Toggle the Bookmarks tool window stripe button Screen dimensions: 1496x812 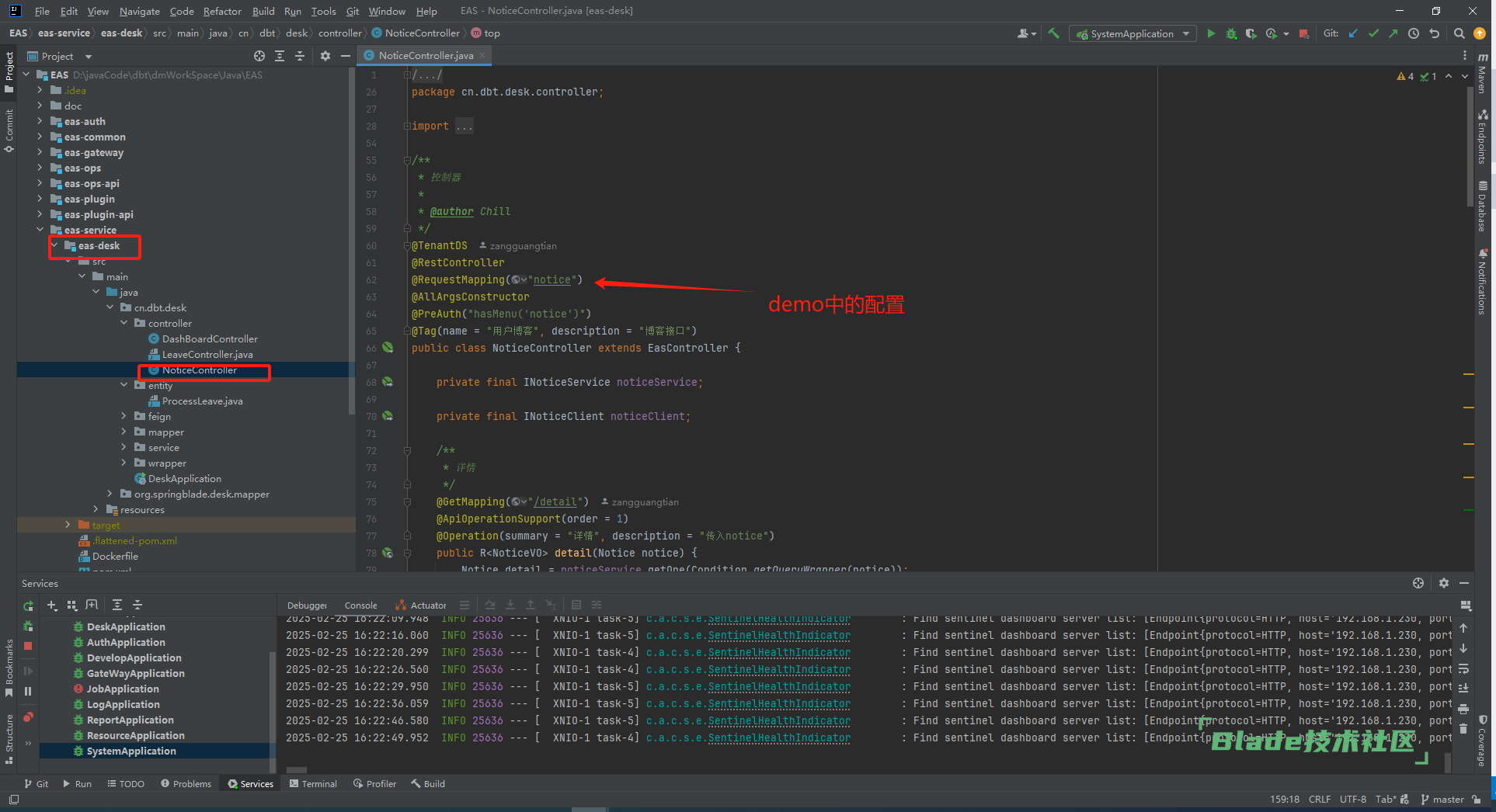coord(9,668)
